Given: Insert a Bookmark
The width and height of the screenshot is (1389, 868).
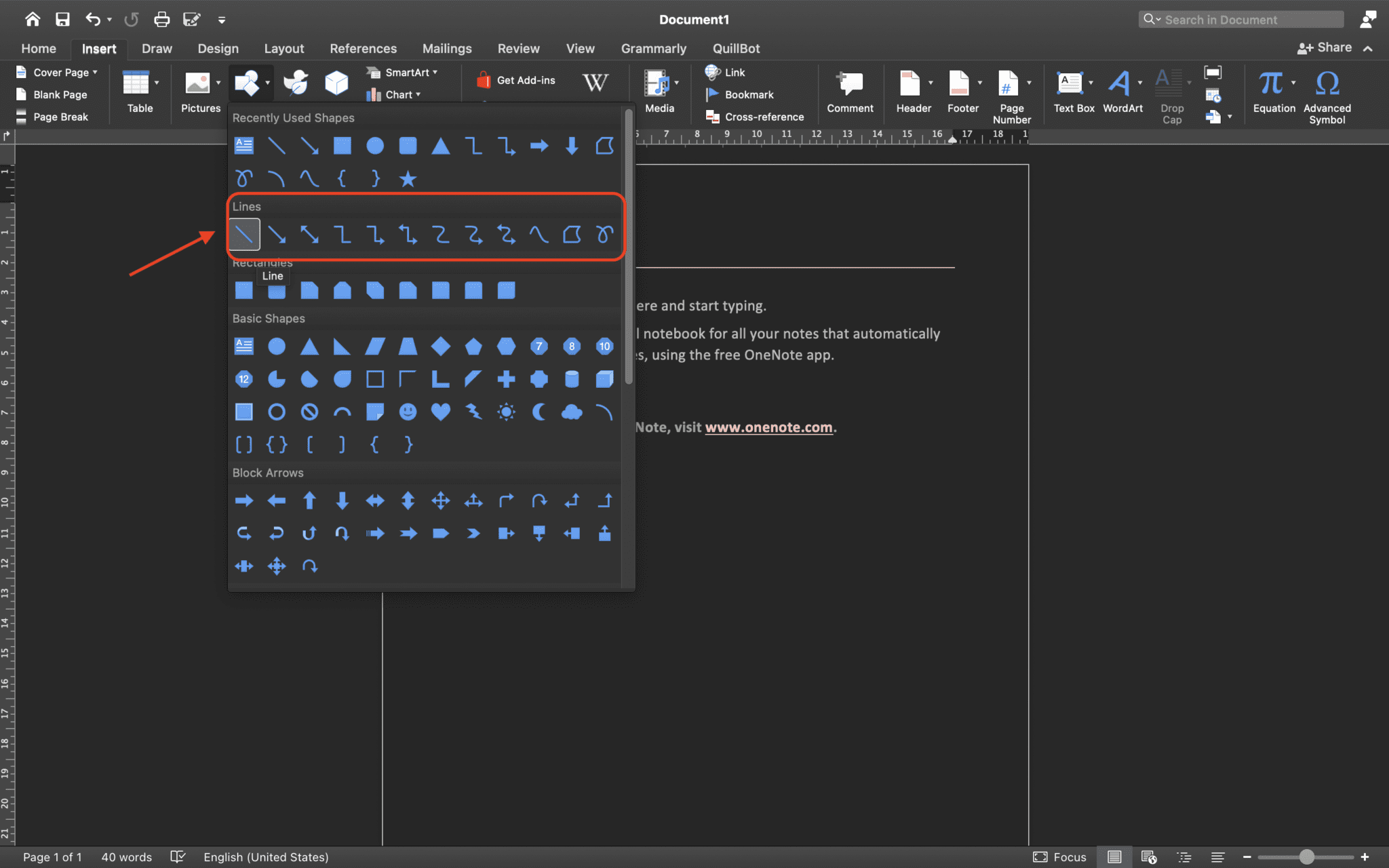Looking at the screenshot, I should click(x=739, y=94).
